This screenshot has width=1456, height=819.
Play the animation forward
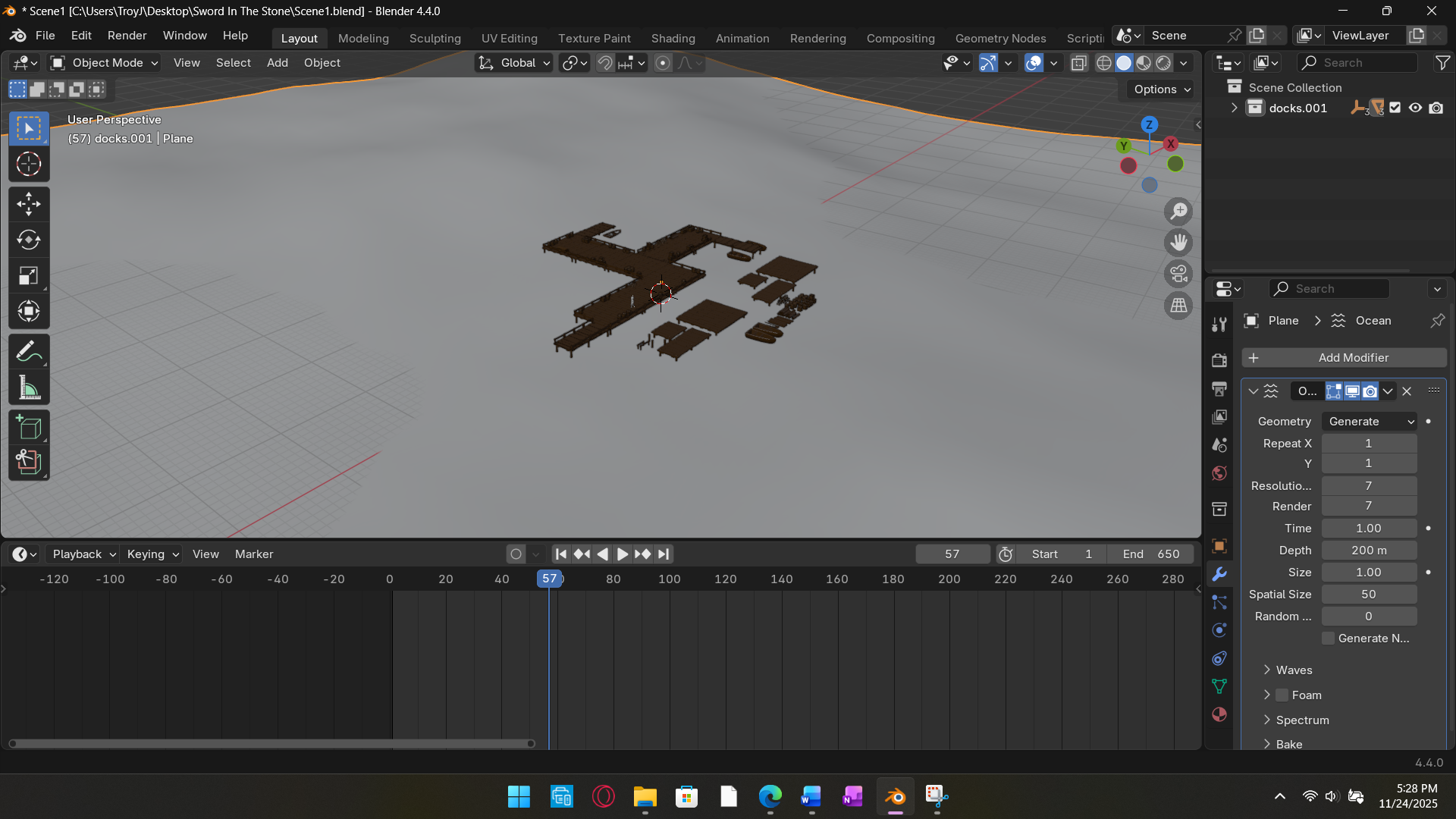pos(623,554)
